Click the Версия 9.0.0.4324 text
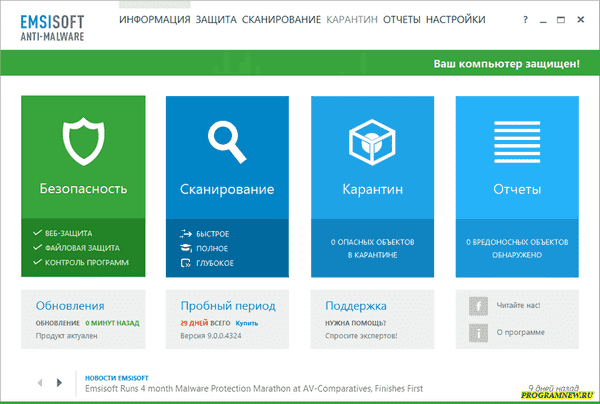Image resolution: width=600 pixels, height=404 pixels. [x=211, y=336]
